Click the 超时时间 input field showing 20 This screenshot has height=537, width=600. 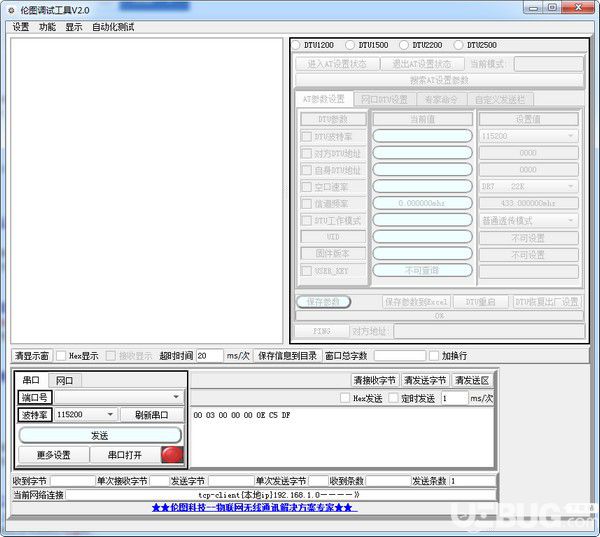point(209,356)
